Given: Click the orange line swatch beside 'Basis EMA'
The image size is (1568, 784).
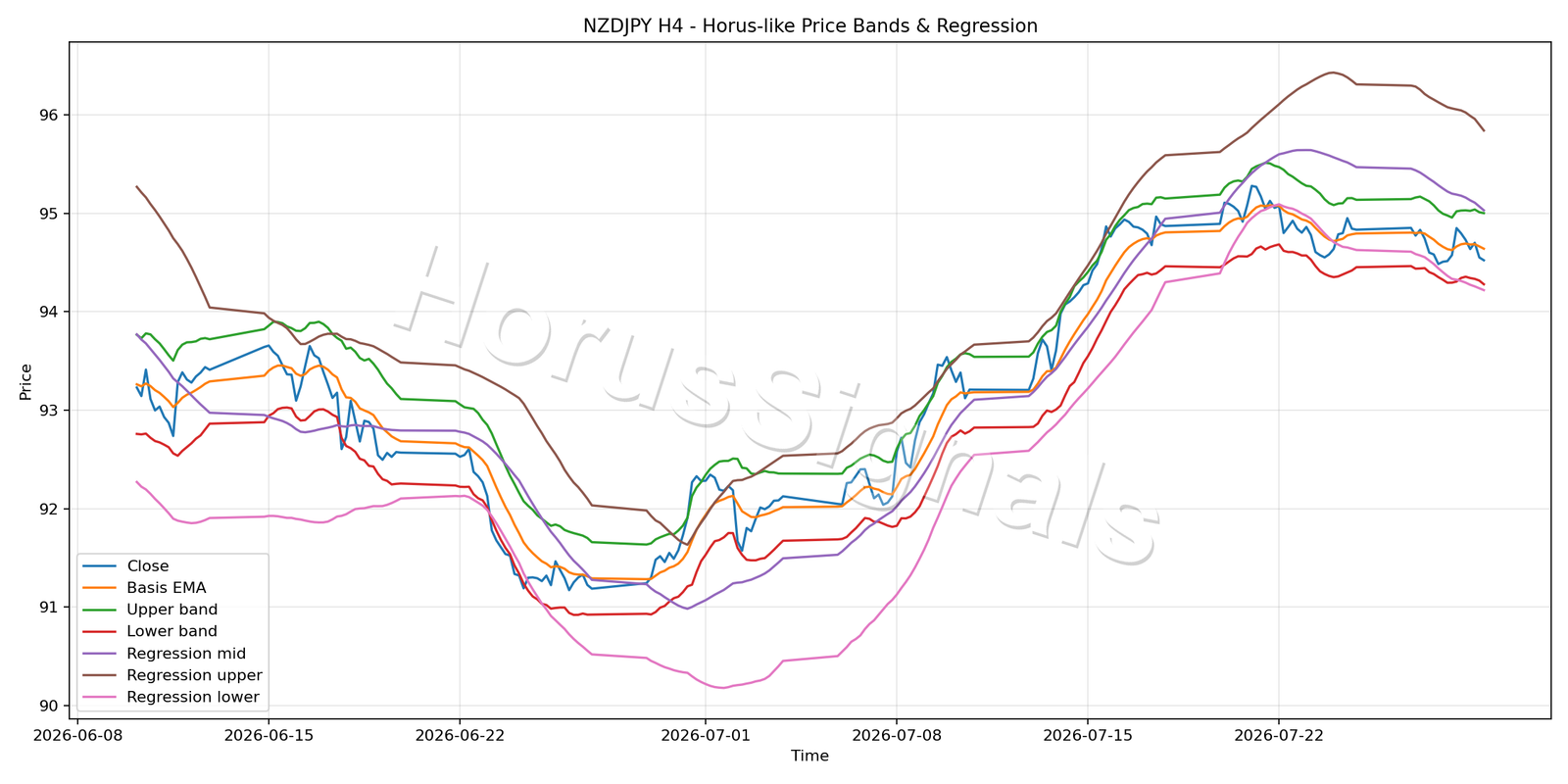Looking at the screenshot, I should (99, 588).
